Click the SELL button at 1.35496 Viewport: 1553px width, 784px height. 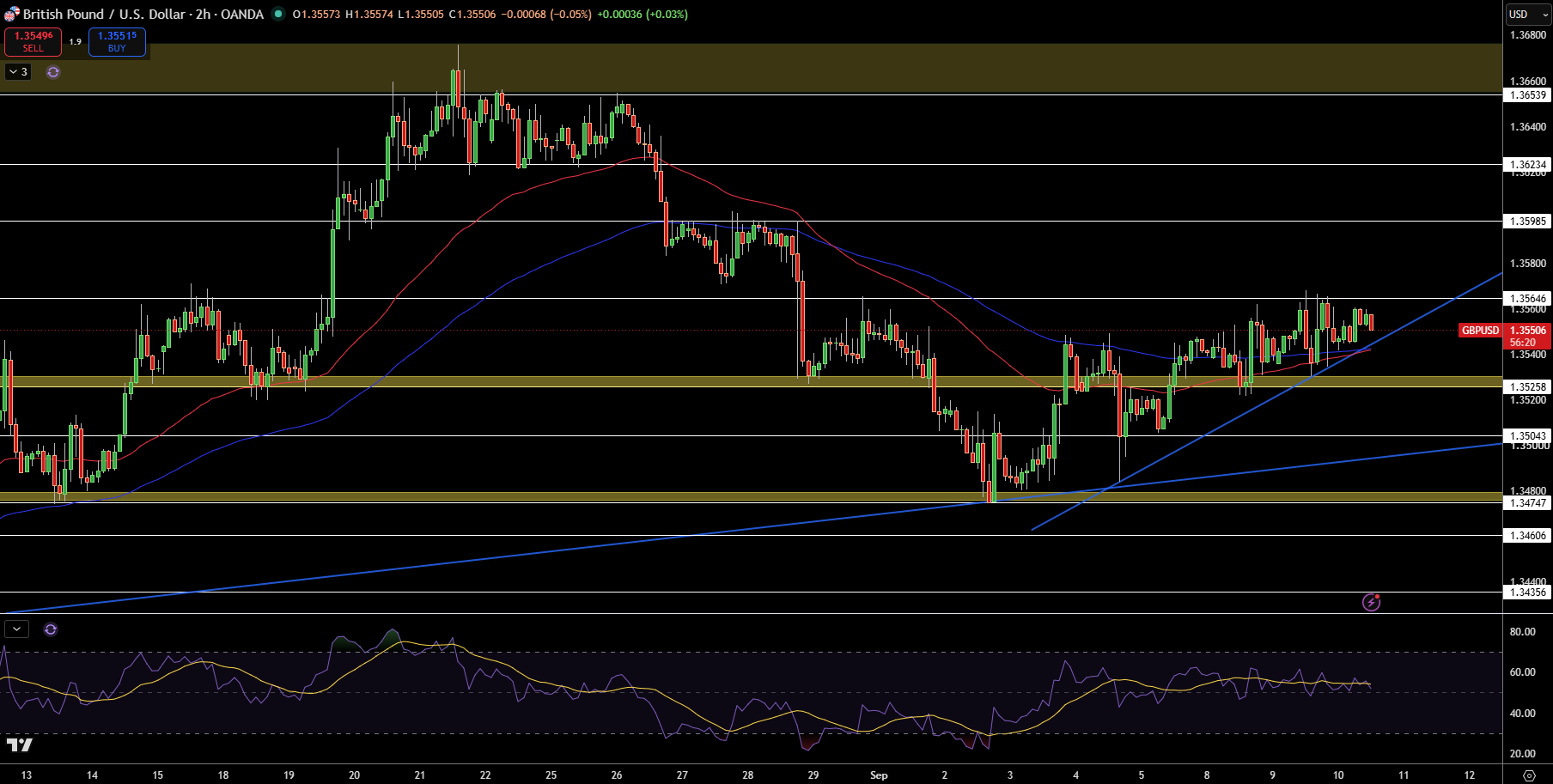[33, 41]
